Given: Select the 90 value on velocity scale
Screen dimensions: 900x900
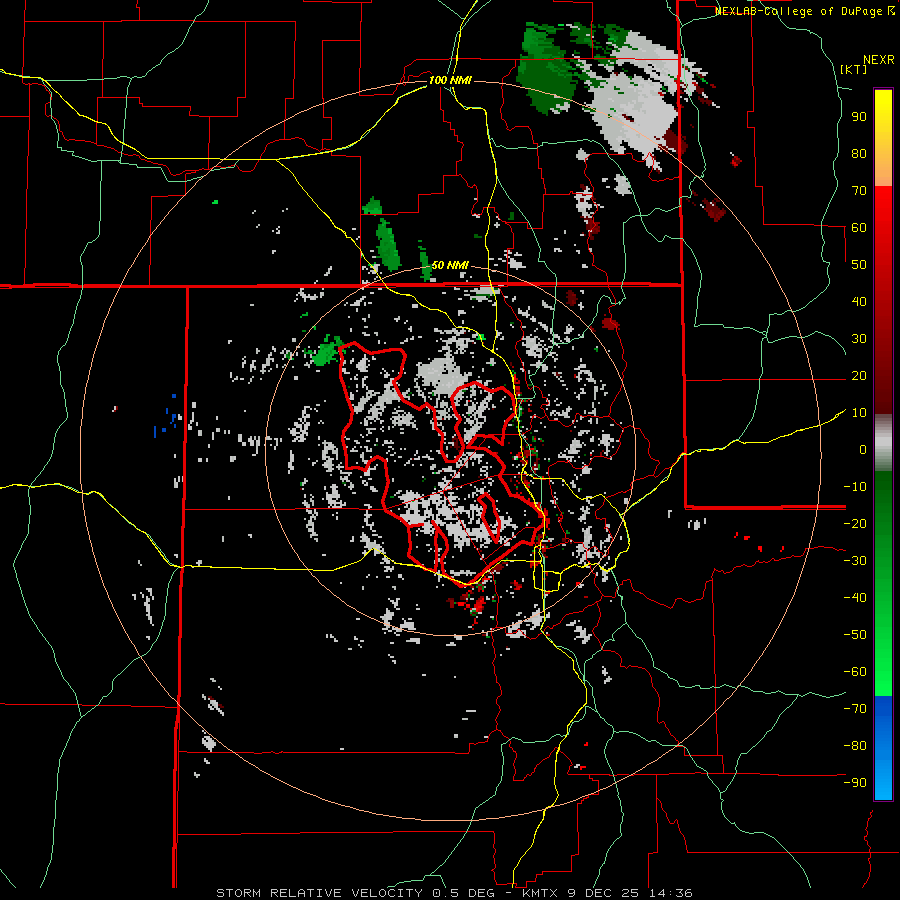Looking at the screenshot, I should tap(859, 117).
